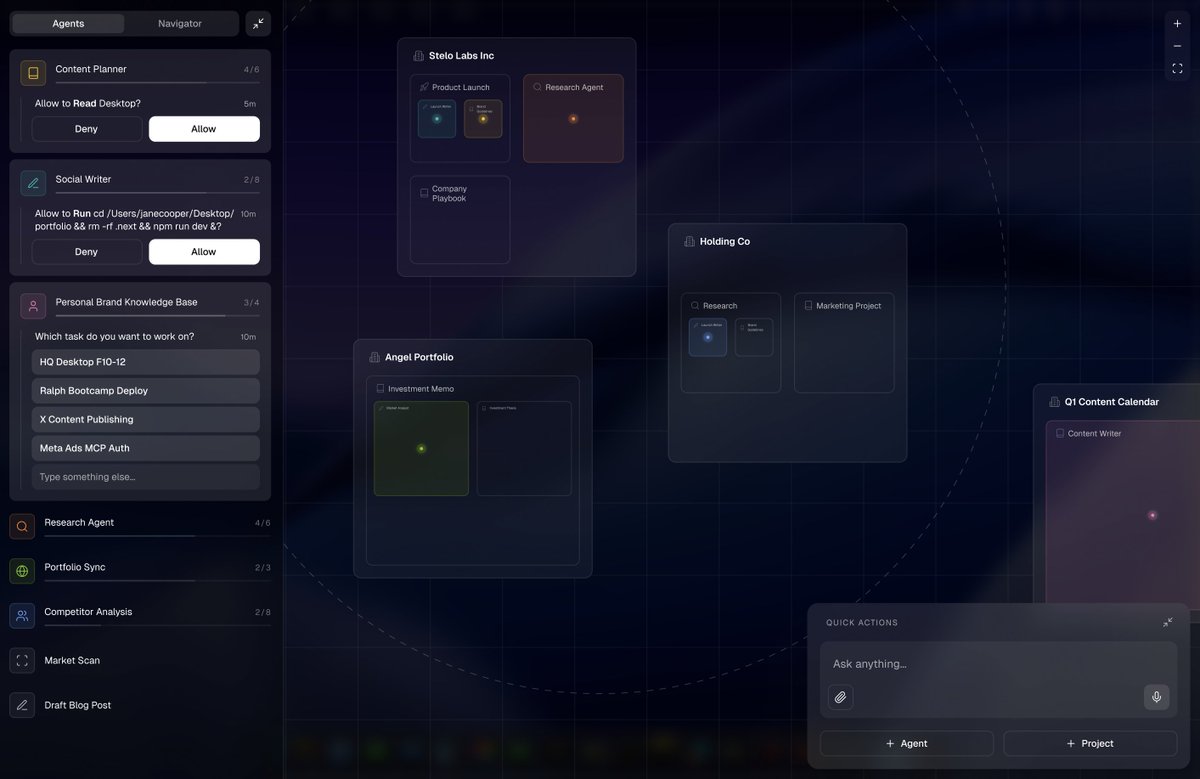1200x779 pixels.
Task: Open Draft Blog Post pencil icon
Action: pos(22,705)
